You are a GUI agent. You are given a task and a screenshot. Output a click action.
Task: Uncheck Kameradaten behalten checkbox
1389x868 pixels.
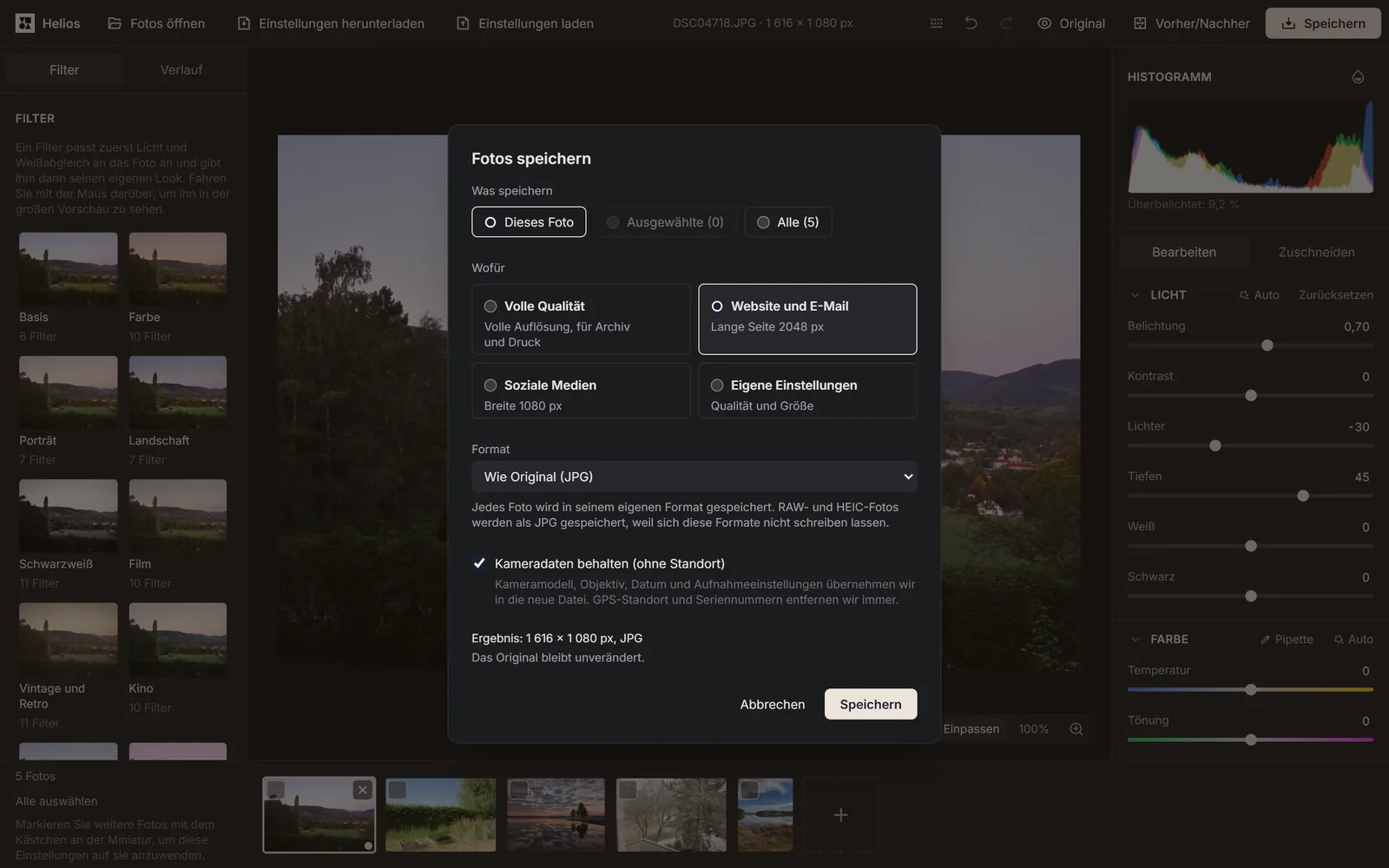tap(479, 563)
